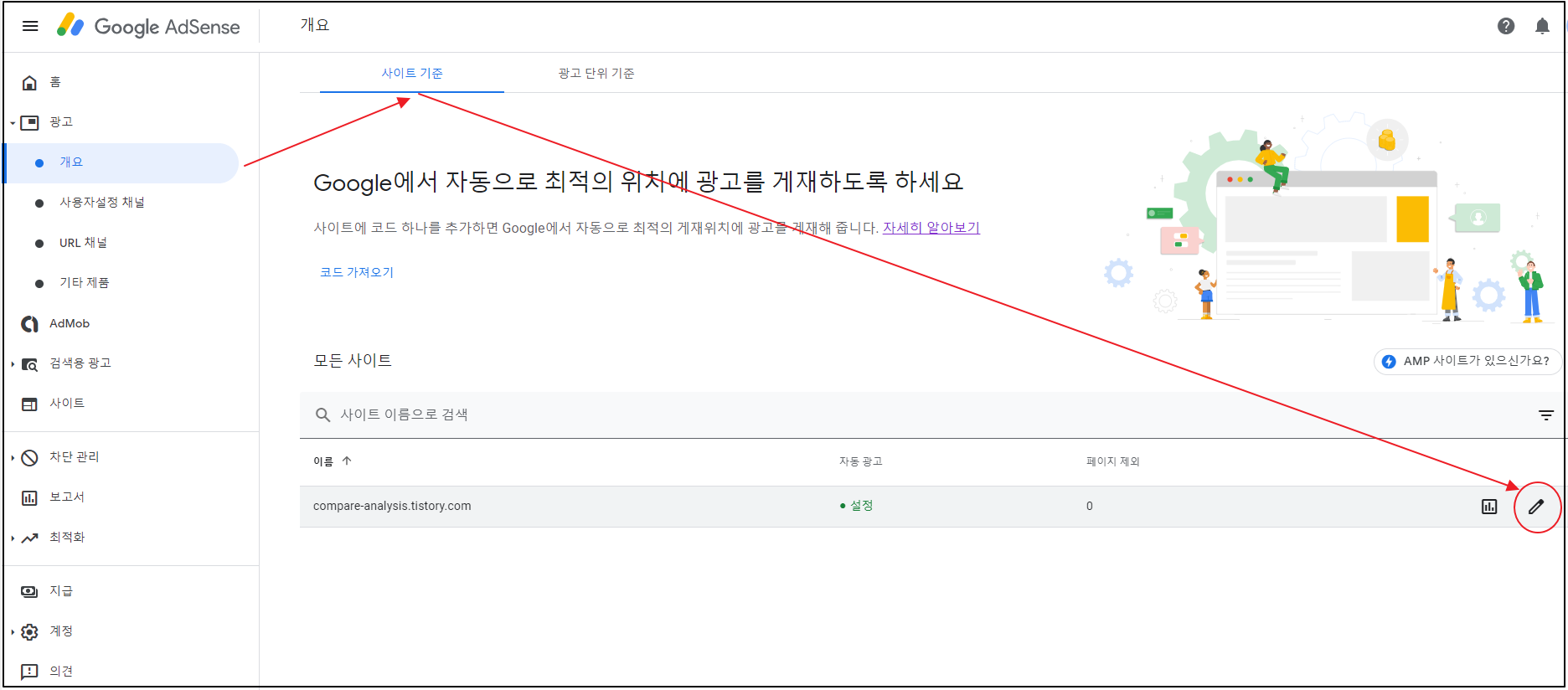The image size is (1568, 690).
Task: Expand the 차단 관리 section arrow
Action: click(x=13, y=458)
